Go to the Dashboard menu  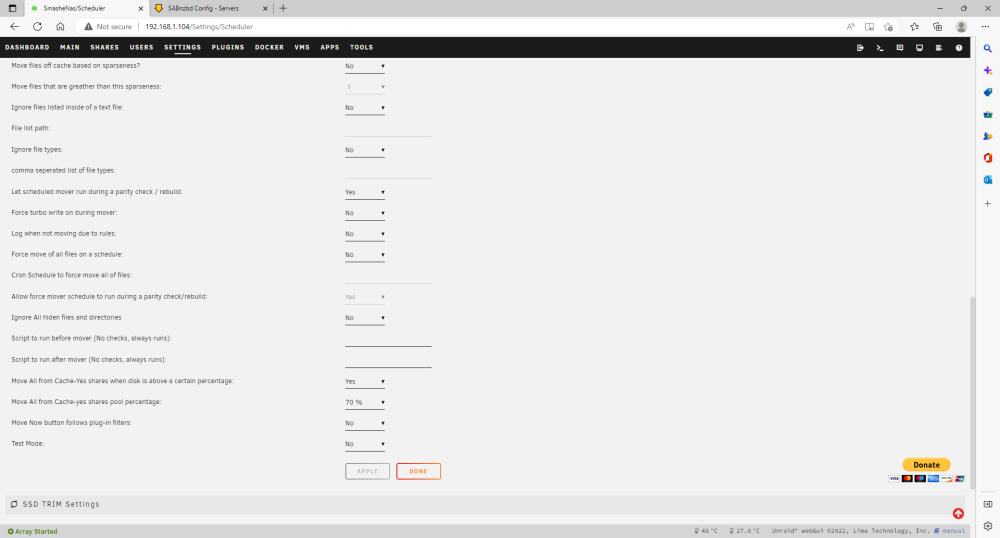[27, 47]
